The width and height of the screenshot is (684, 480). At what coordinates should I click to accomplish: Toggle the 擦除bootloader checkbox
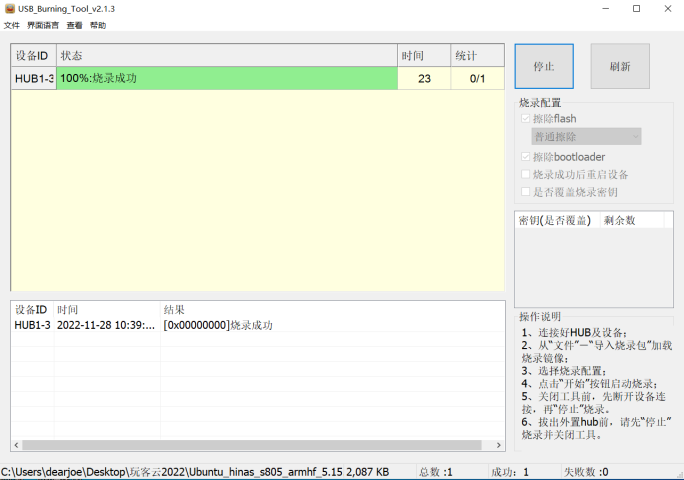click(526, 157)
